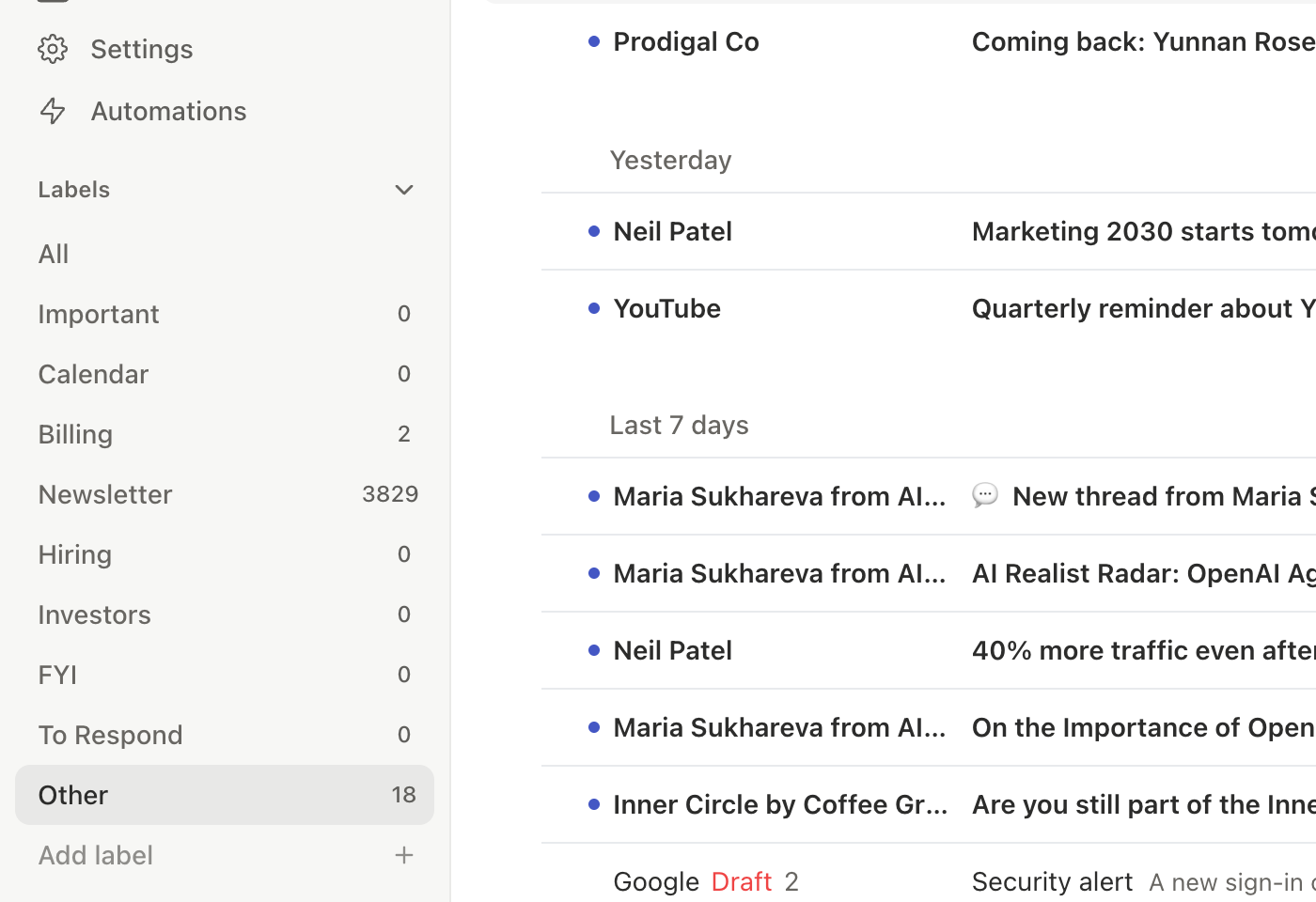
Task: Open Neil Patel 40% more traffic email
Action: [929, 650]
